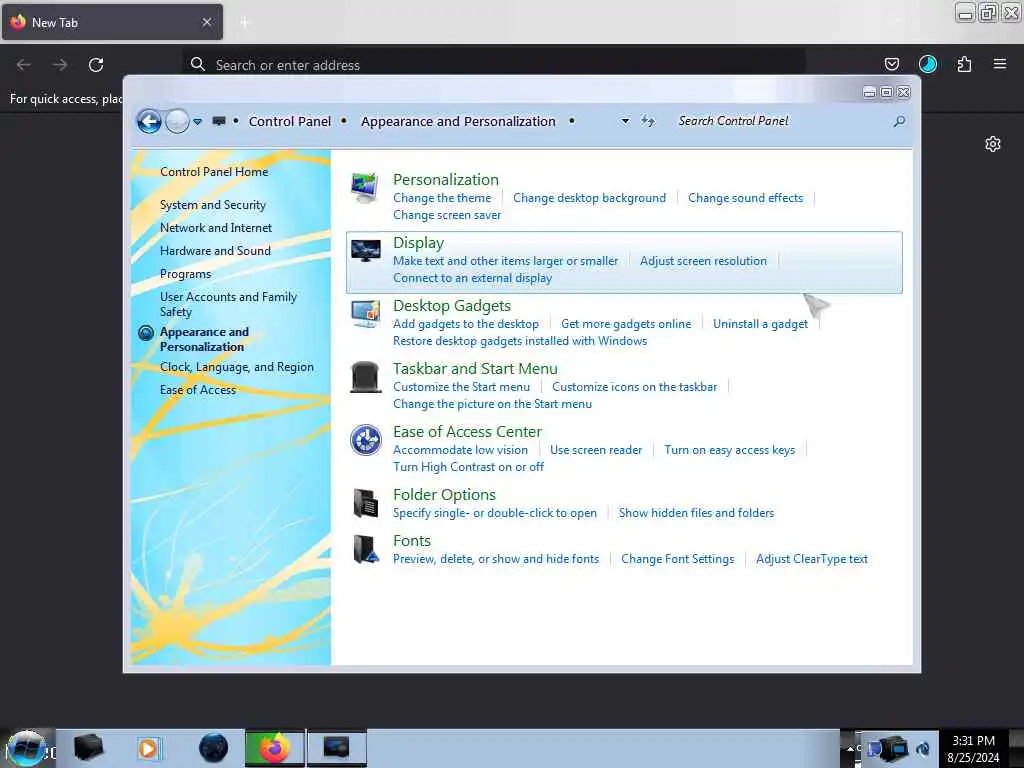Click the Folder Options icon
Screen dimensions: 1024x768
pyautogui.click(x=365, y=503)
